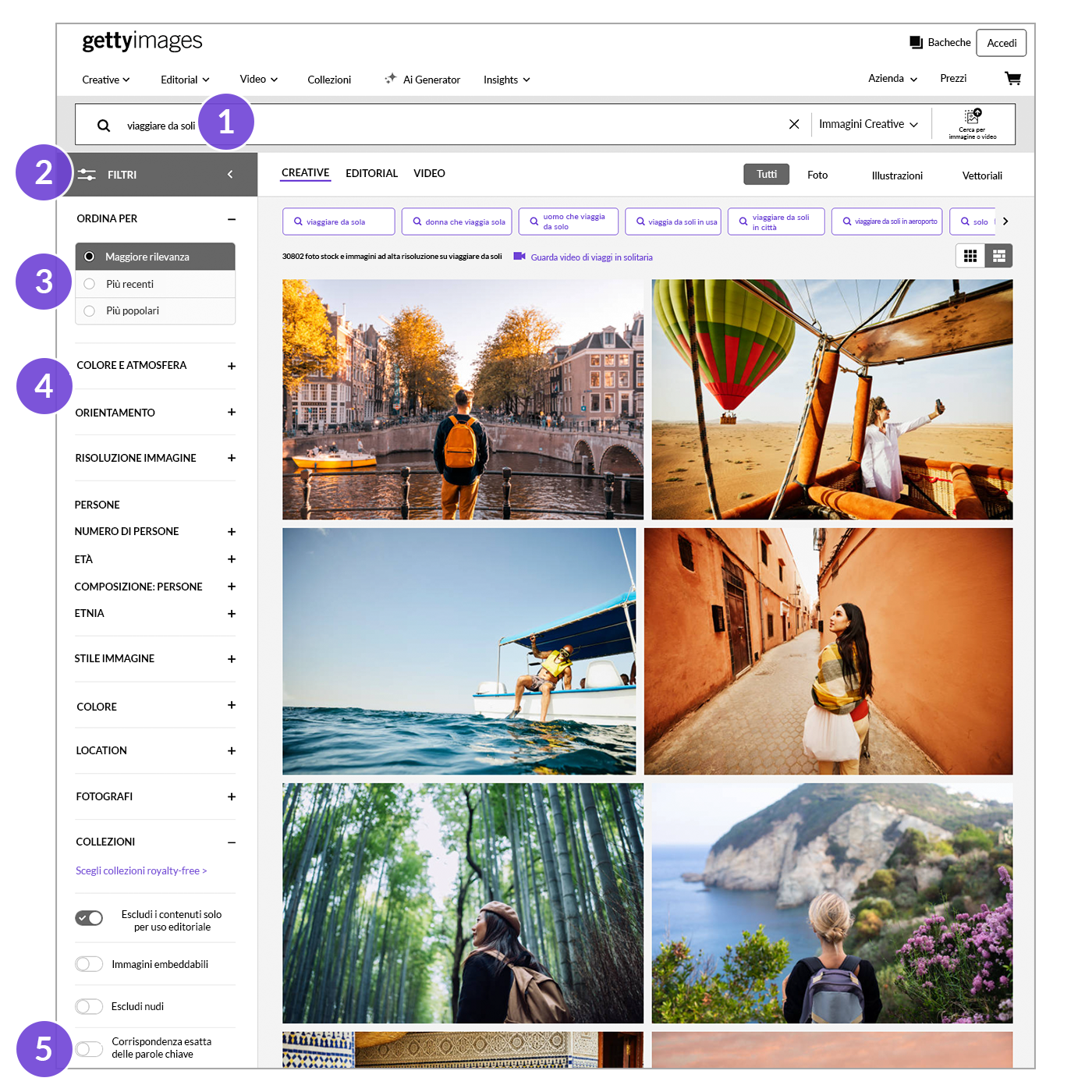The height and width of the screenshot is (1092, 1092).
Task: Click the magnifier search icon
Action: click(x=104, y=126)
